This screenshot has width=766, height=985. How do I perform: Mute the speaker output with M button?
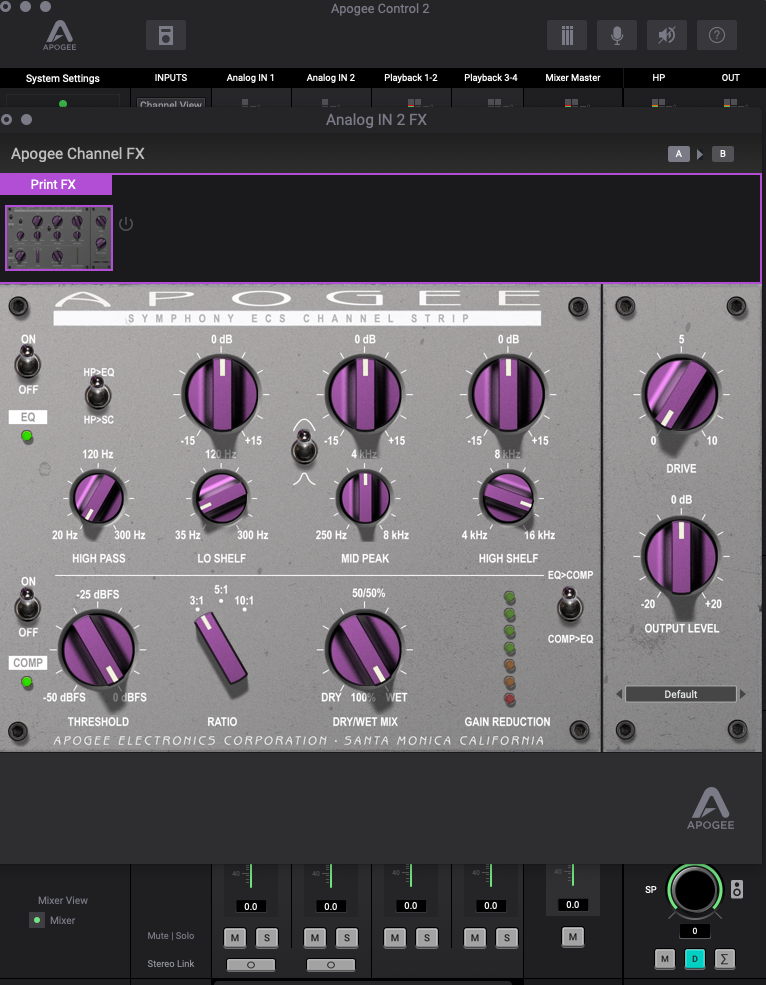(665, 959)
